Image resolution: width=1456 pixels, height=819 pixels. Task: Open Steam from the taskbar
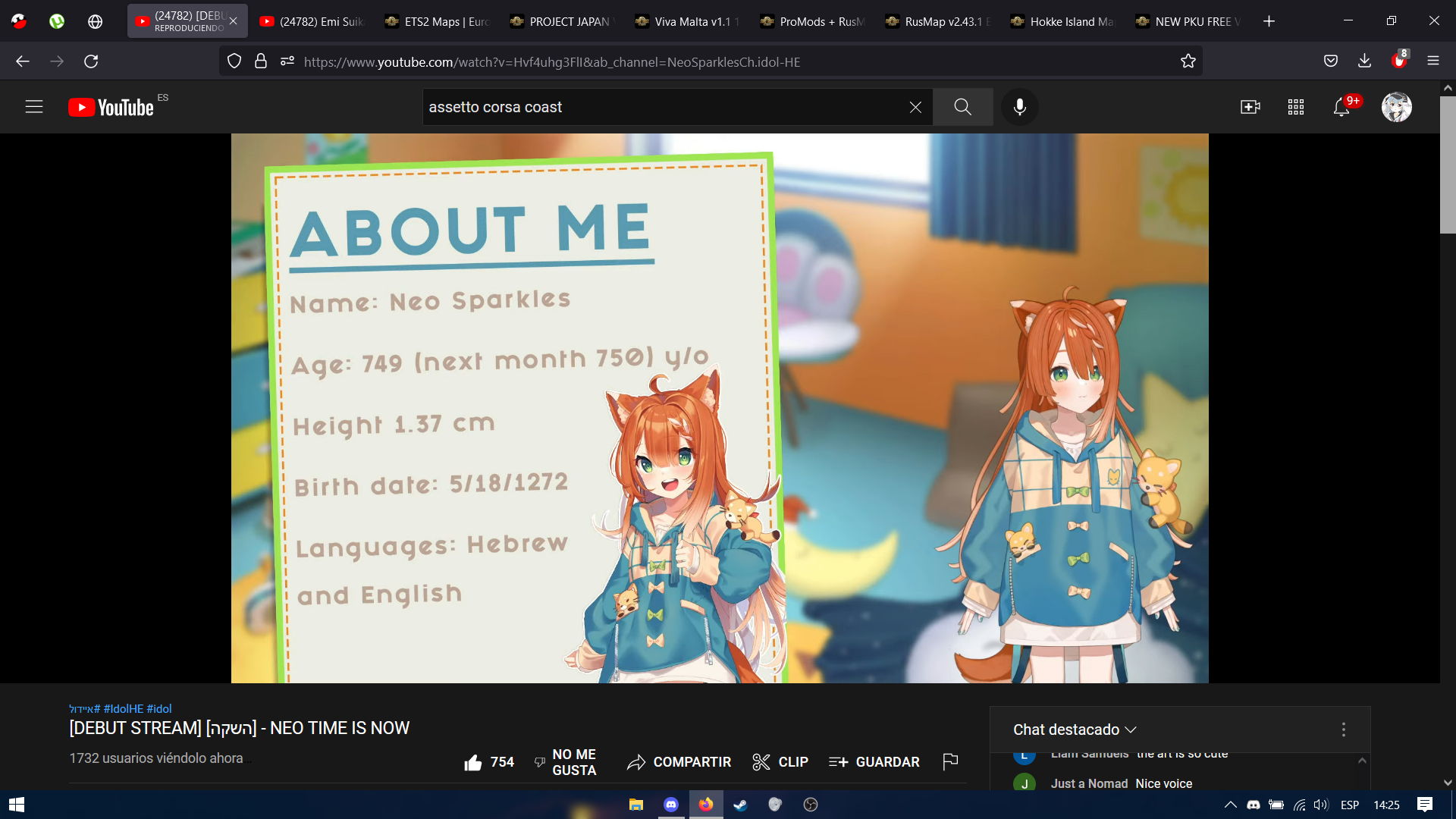pos(740,805)
